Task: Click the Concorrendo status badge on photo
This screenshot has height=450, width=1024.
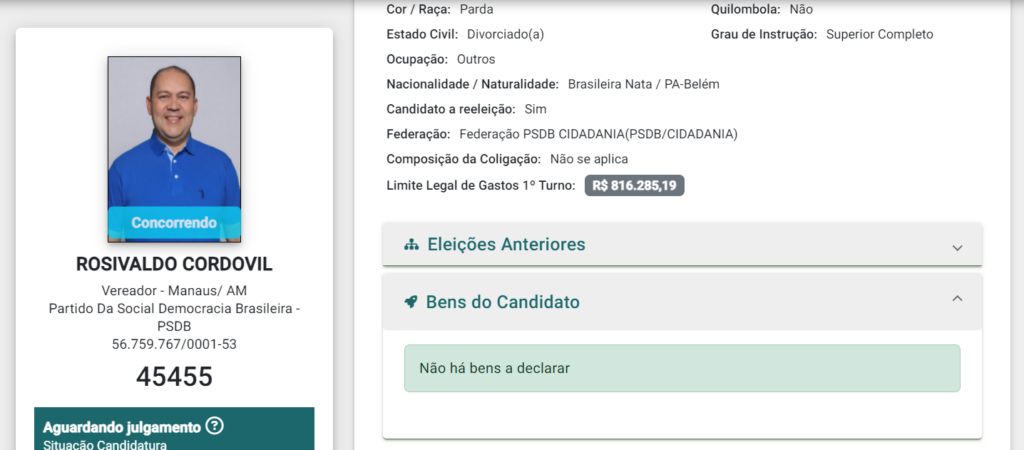Action: coord(174,223)
